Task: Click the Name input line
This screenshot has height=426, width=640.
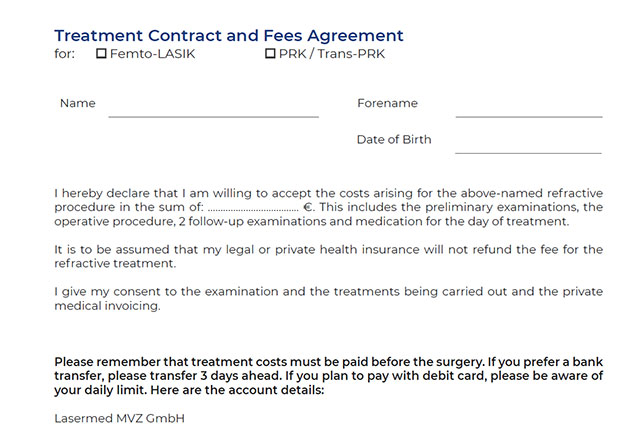Action: 213,109
